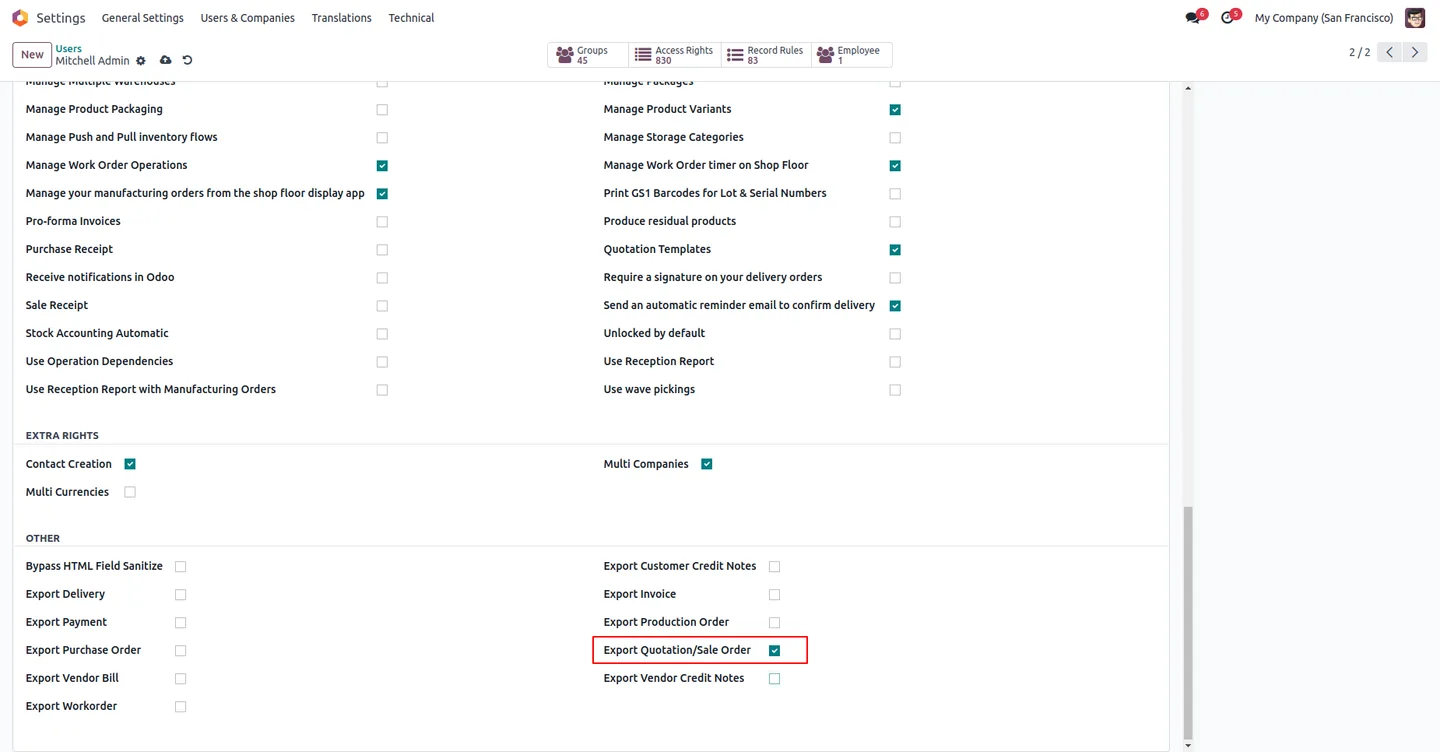Go to the previous record arrow
Image resolution: width=1440 pixels, height=752 pixels.
click(1390, 52)
